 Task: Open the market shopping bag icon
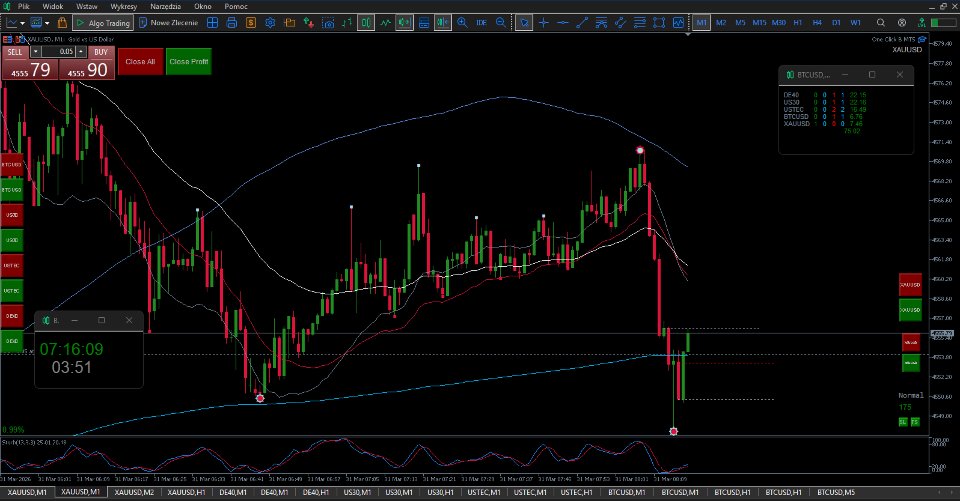click(62, 23)
